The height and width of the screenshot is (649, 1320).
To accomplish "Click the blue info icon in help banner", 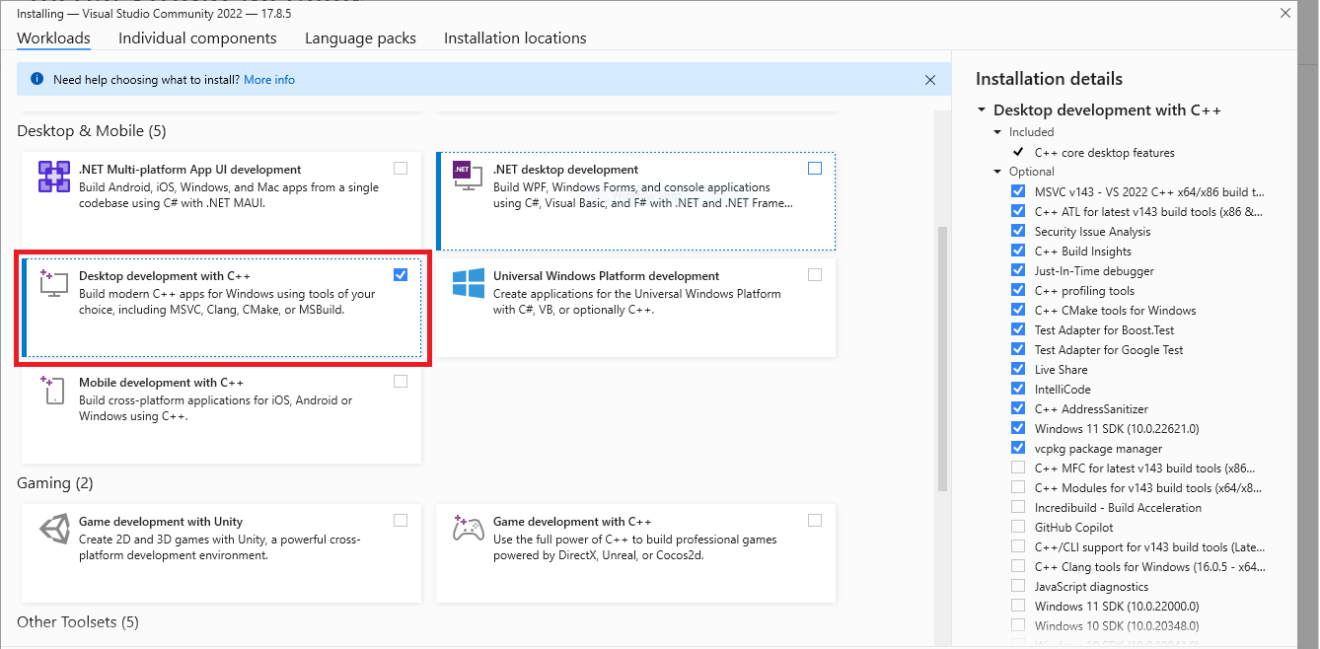I will (x=37, y=79).
